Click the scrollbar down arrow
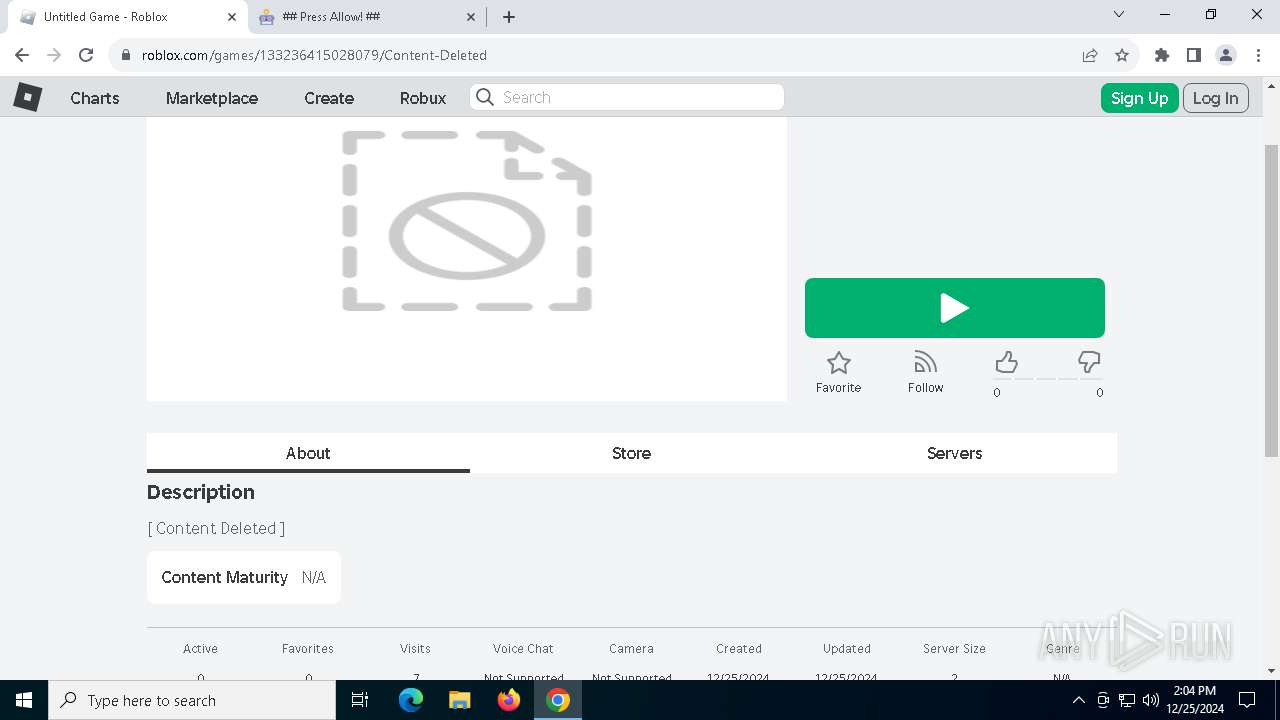Viewport: 1280px width, 720px height. (x=1271, y=671)
